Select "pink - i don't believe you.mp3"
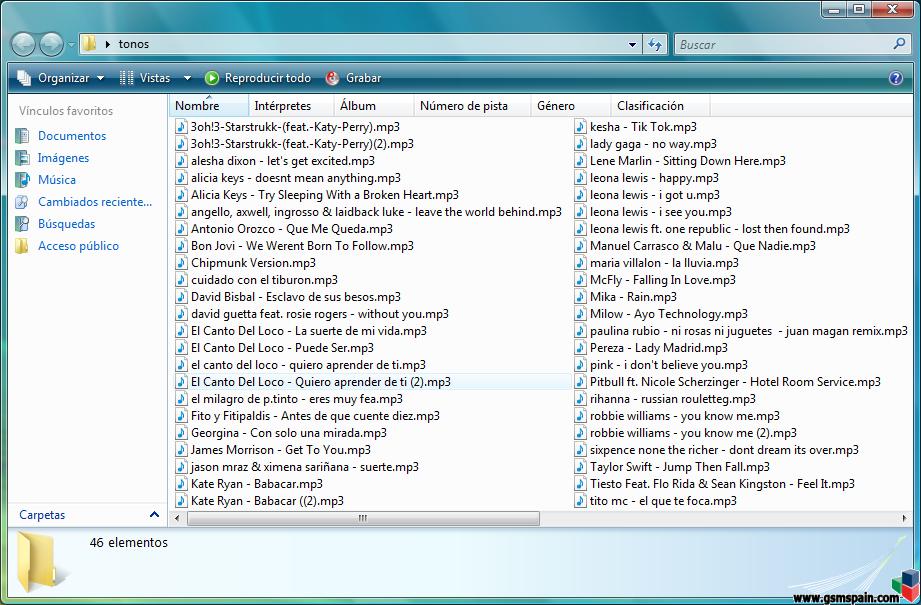Image resolution: width=921 pixels, height=605 pixels. (669, 365)
